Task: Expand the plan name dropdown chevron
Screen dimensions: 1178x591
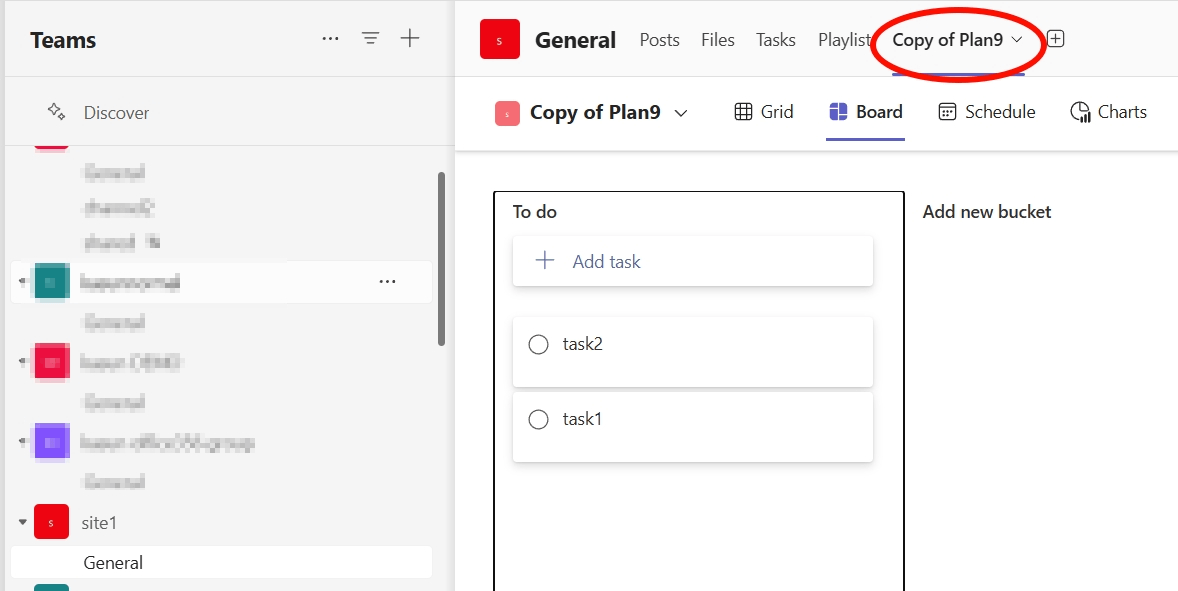Action: point(681,113)
